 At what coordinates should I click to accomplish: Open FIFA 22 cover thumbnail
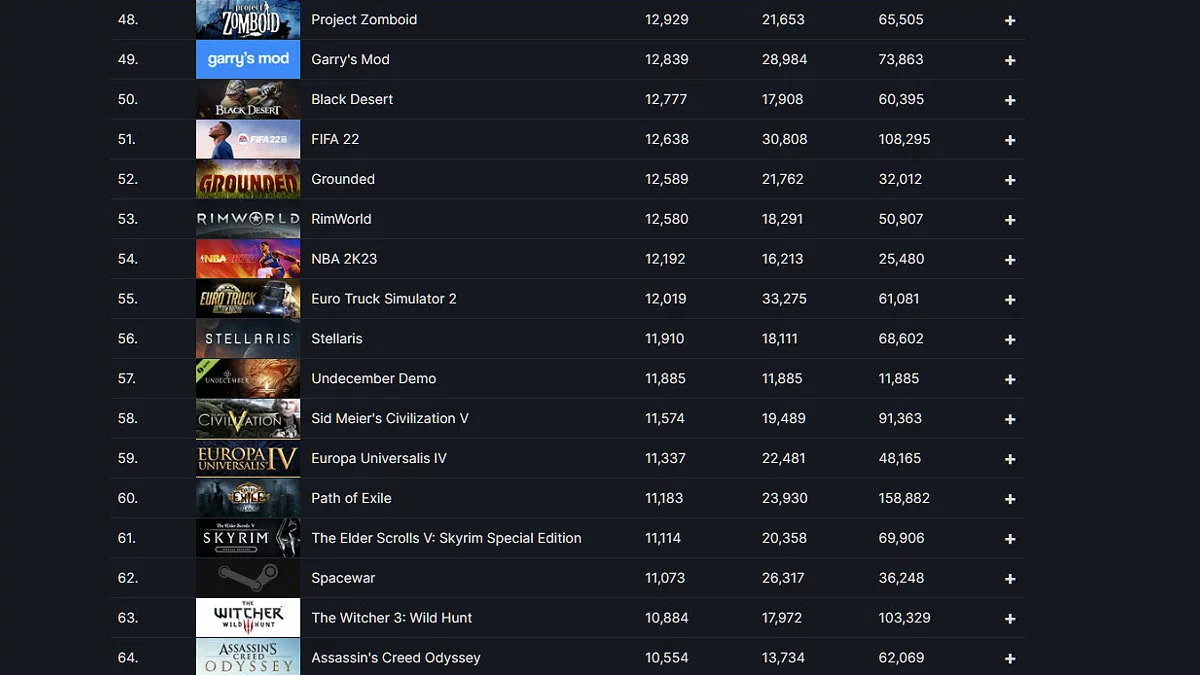point(248,139)
